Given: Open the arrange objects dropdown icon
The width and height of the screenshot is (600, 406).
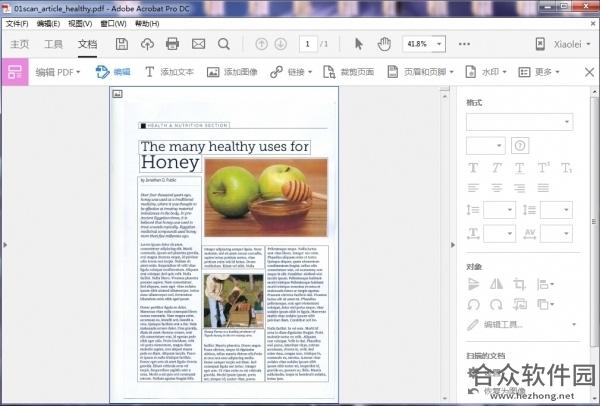Looking at the screenshot, I should tap(545, 305).
